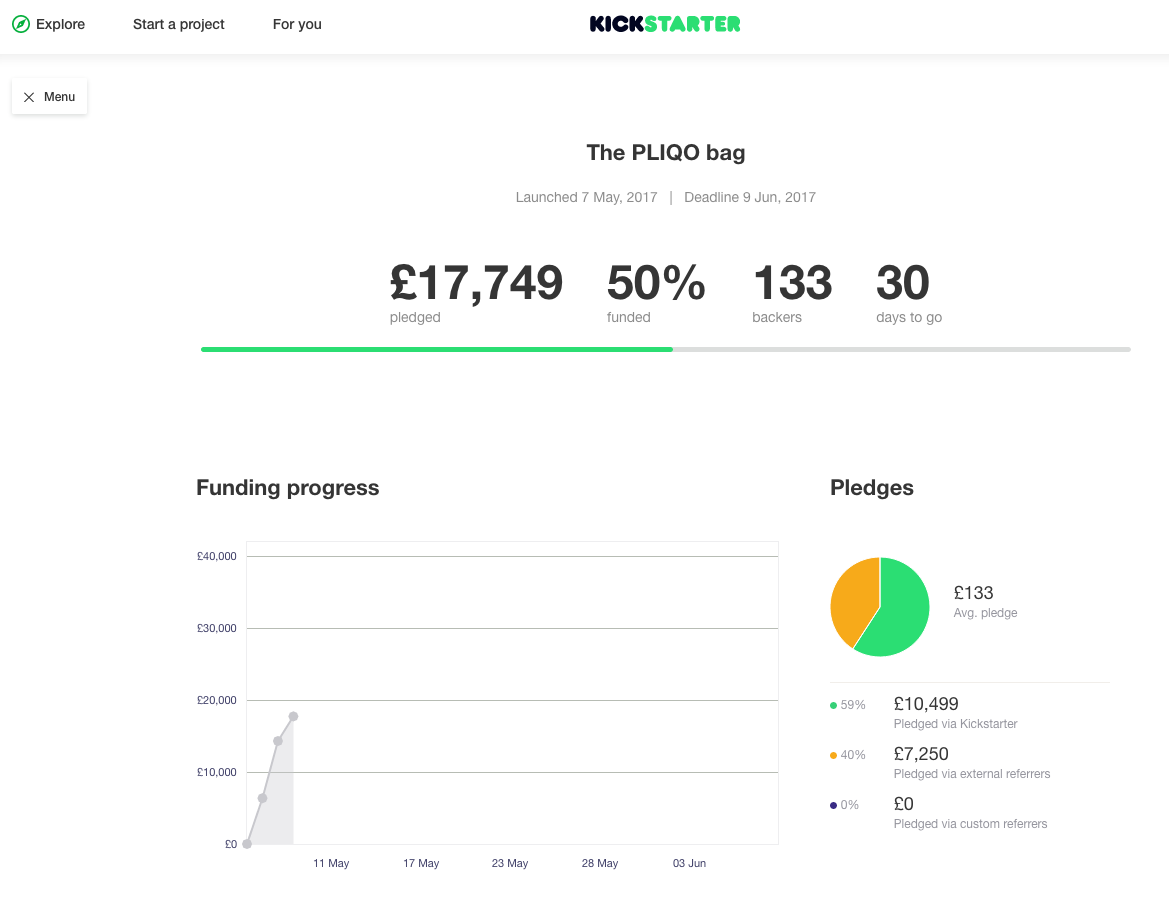Open Start a project
This screenshot has width=1169, height=923.
(179, 24)
